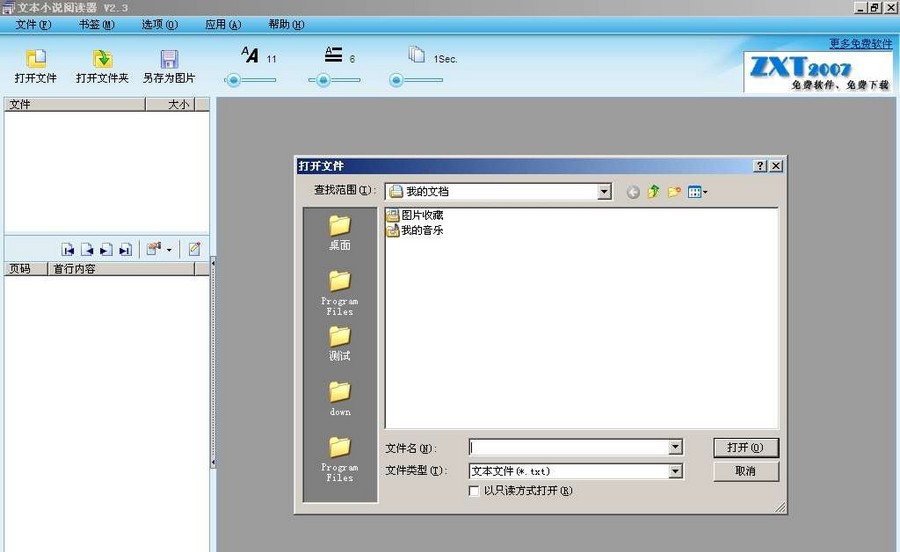Expand the 文件类型 文本文件 dropdown
This screenshot has width=900, height=552.
[x=676, y=472]
